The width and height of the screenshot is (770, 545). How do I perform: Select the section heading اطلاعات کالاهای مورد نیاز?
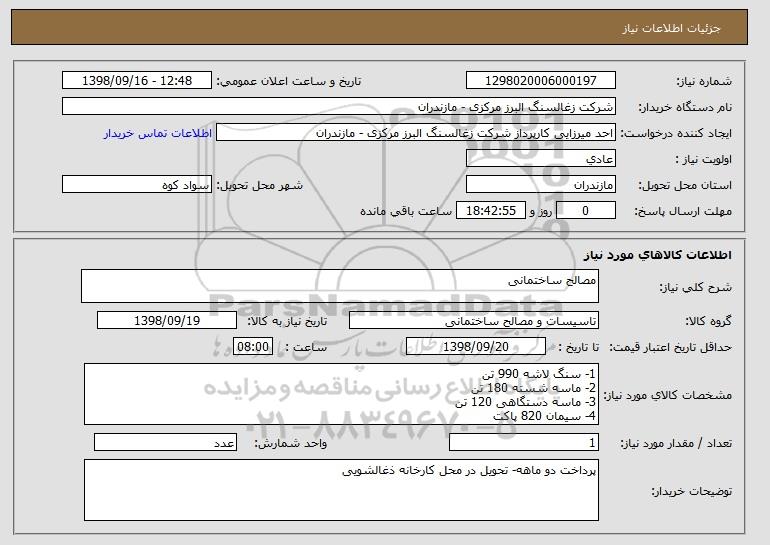tap(658, 255)
